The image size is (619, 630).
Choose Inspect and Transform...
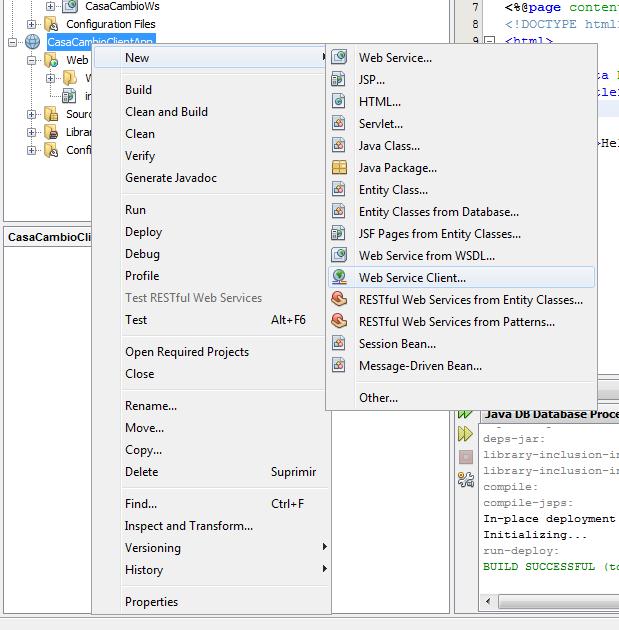coord(189,526)
